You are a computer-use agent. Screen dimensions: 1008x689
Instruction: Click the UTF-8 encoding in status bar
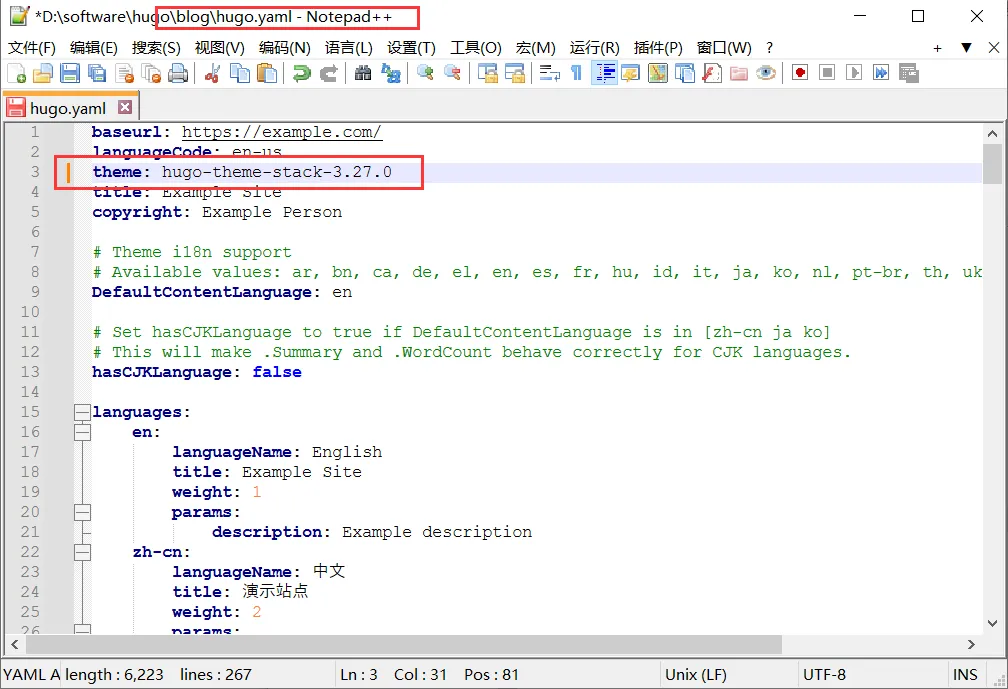tap(824, 675)
